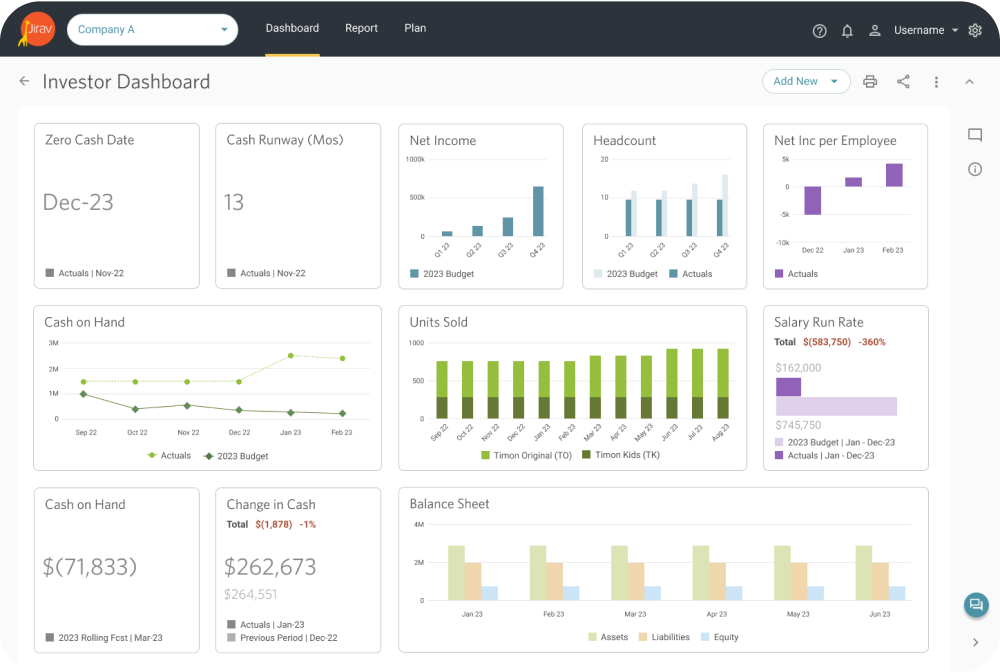The height and width of the screenshot is (672, 1000).
Task: Show the info icon panel
Action: [x=975, y=170]
